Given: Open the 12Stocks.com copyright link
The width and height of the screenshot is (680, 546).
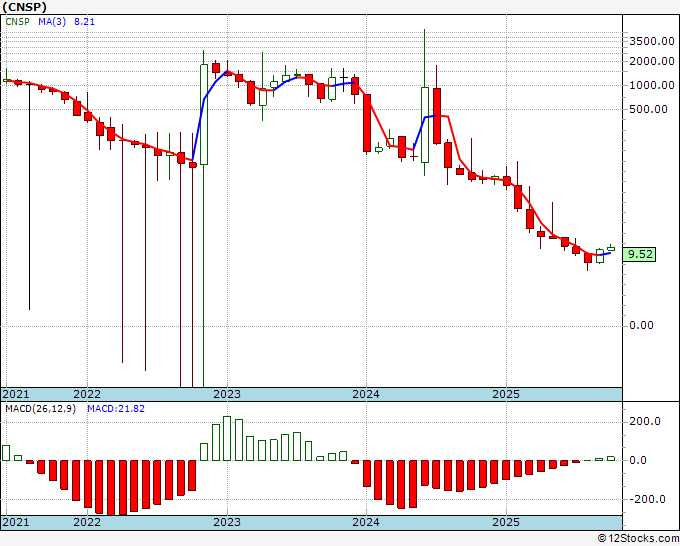Looking at the screenshot, I should tap(638, 539).
